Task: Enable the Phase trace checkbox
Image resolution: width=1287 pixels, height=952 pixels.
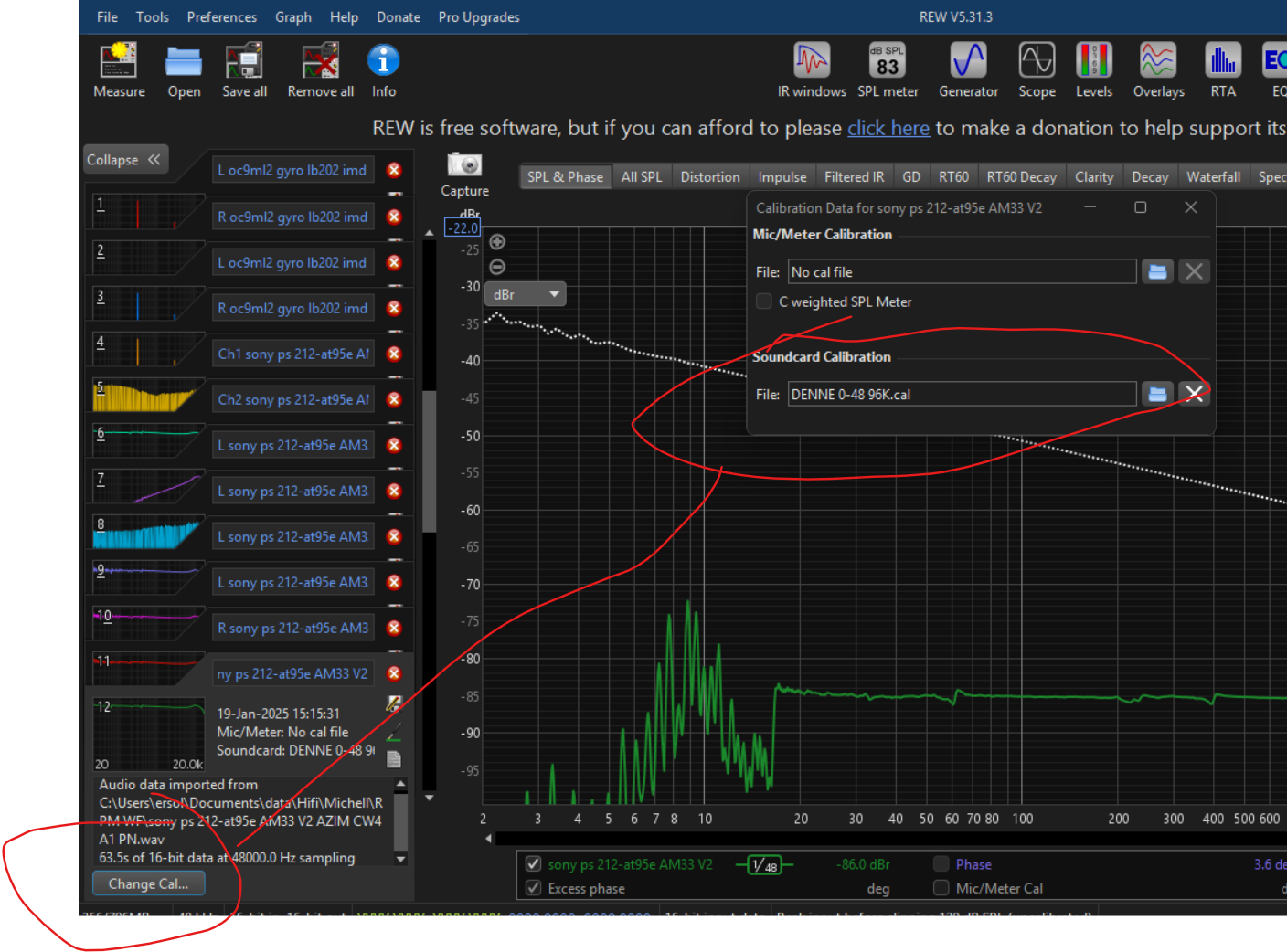Action: 941,864
